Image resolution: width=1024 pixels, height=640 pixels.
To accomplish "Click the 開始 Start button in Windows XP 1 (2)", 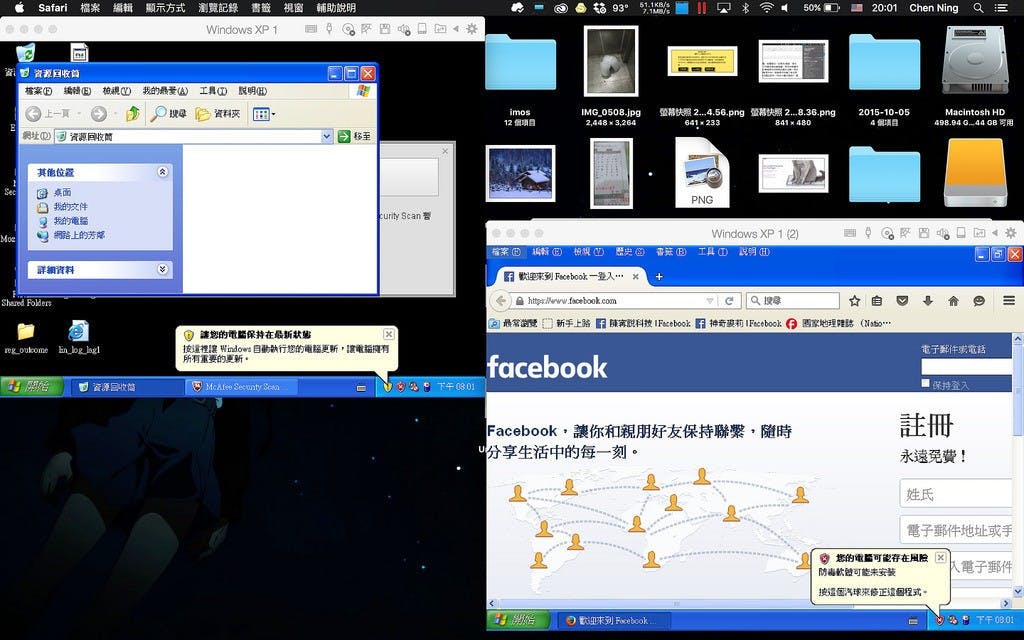I will pyautogui.click(x=518, y=620).
